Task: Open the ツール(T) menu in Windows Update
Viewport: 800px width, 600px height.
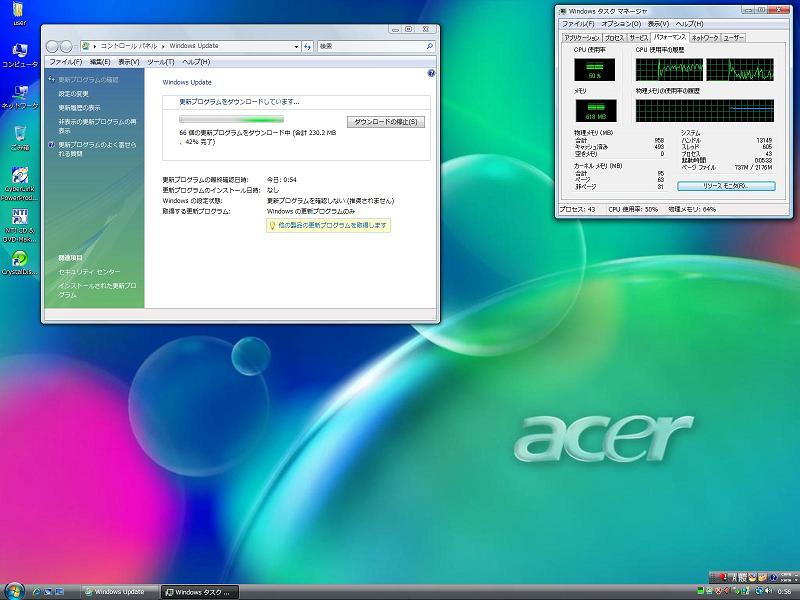Action: click(x=160, y=62)
